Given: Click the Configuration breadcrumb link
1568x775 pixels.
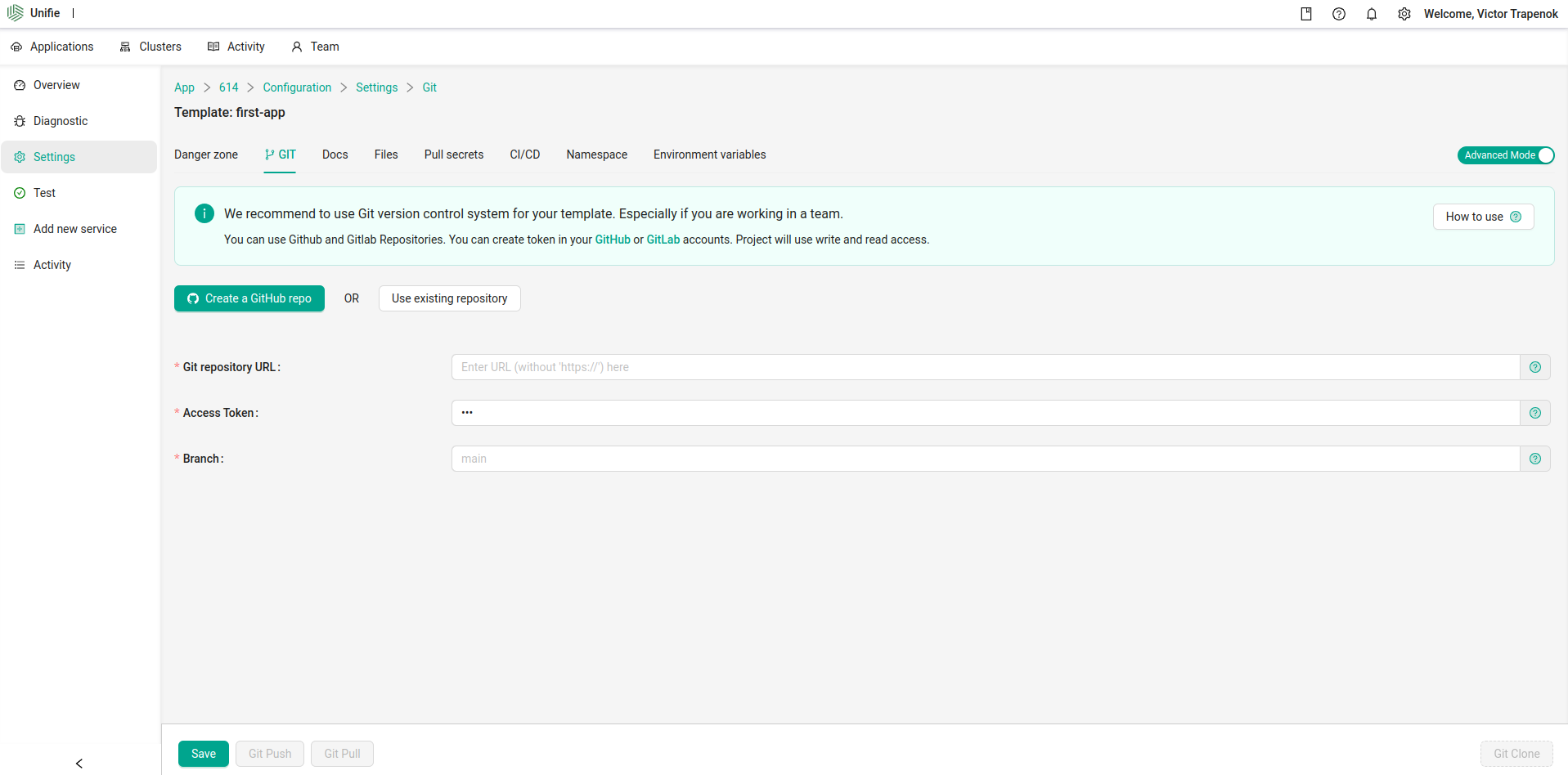Looking at the screenshot, I should point(297,87).
